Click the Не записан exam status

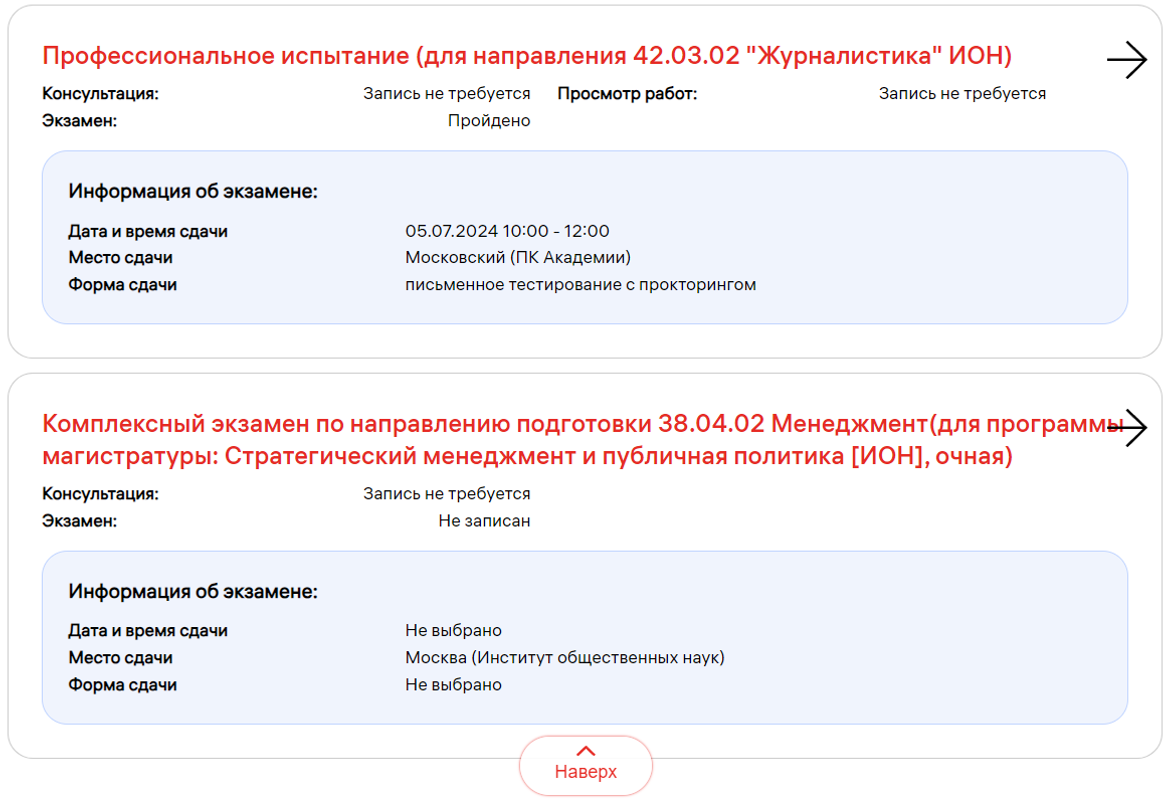[484, 521]
